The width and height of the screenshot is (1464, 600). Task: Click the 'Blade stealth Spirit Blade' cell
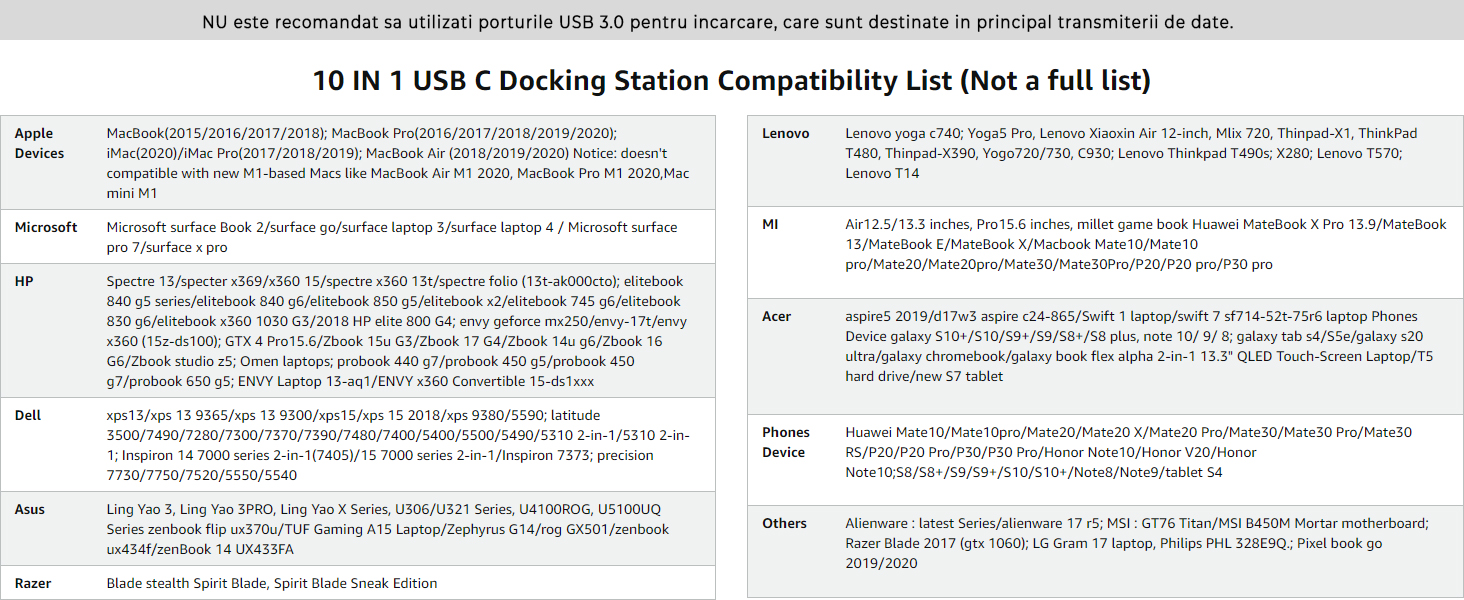[x=272, y=583]
